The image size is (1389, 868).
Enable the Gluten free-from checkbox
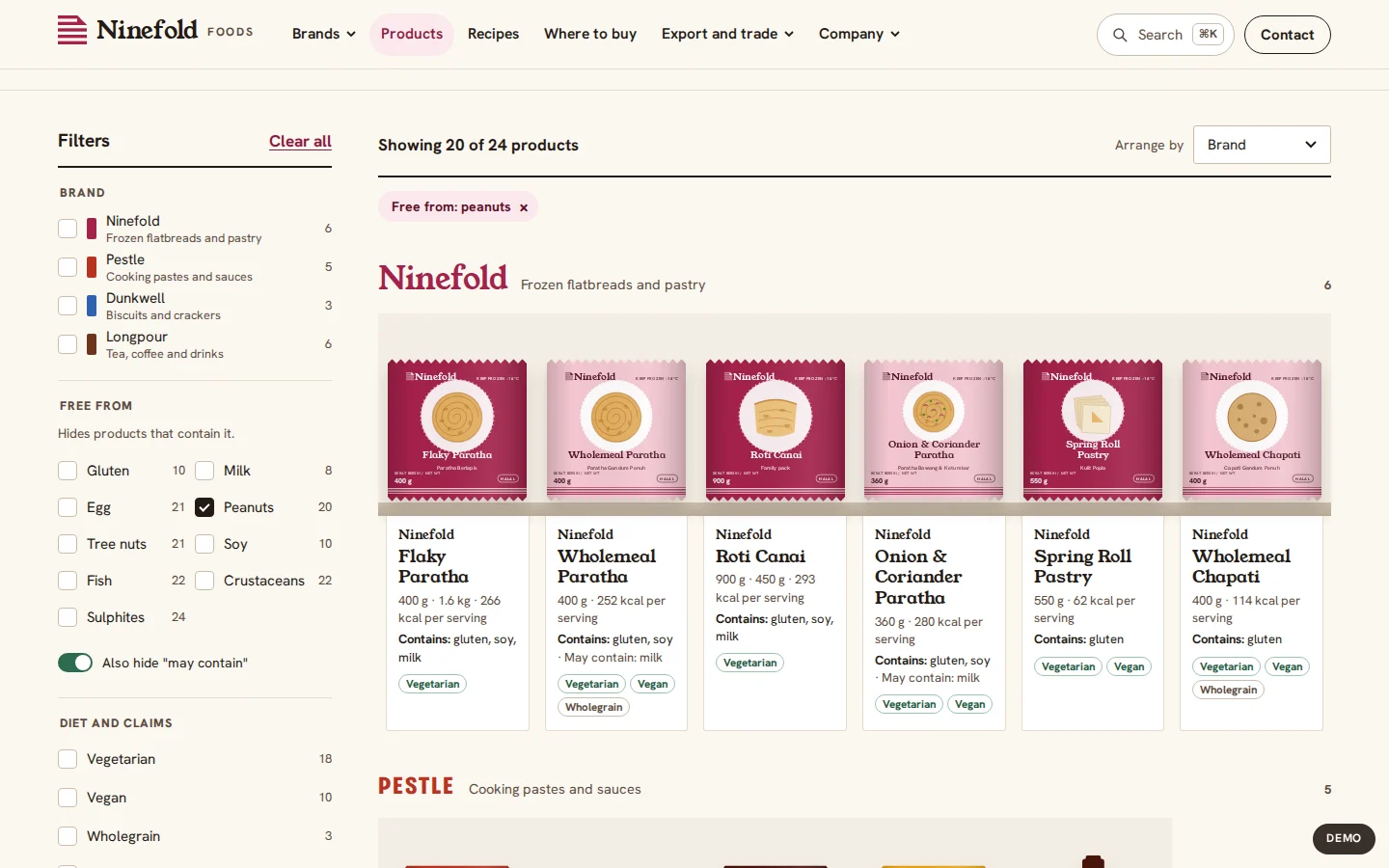[68, 471]
